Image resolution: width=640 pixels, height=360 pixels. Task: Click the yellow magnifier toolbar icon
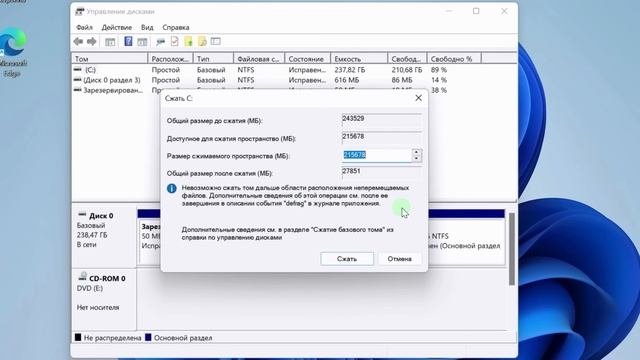tap(202, 41)
